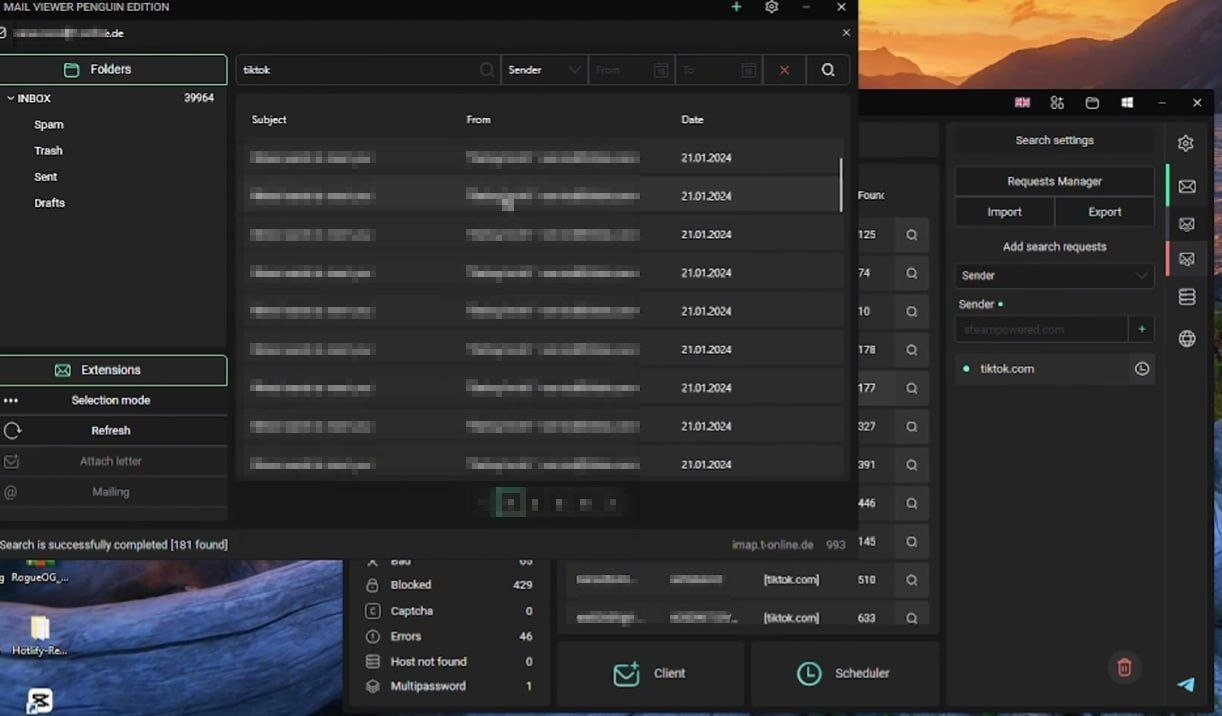Run the search with the magnifier button right of the red X
The image size is (1222, 716).
pyautogui.click(x=828, y=70)
